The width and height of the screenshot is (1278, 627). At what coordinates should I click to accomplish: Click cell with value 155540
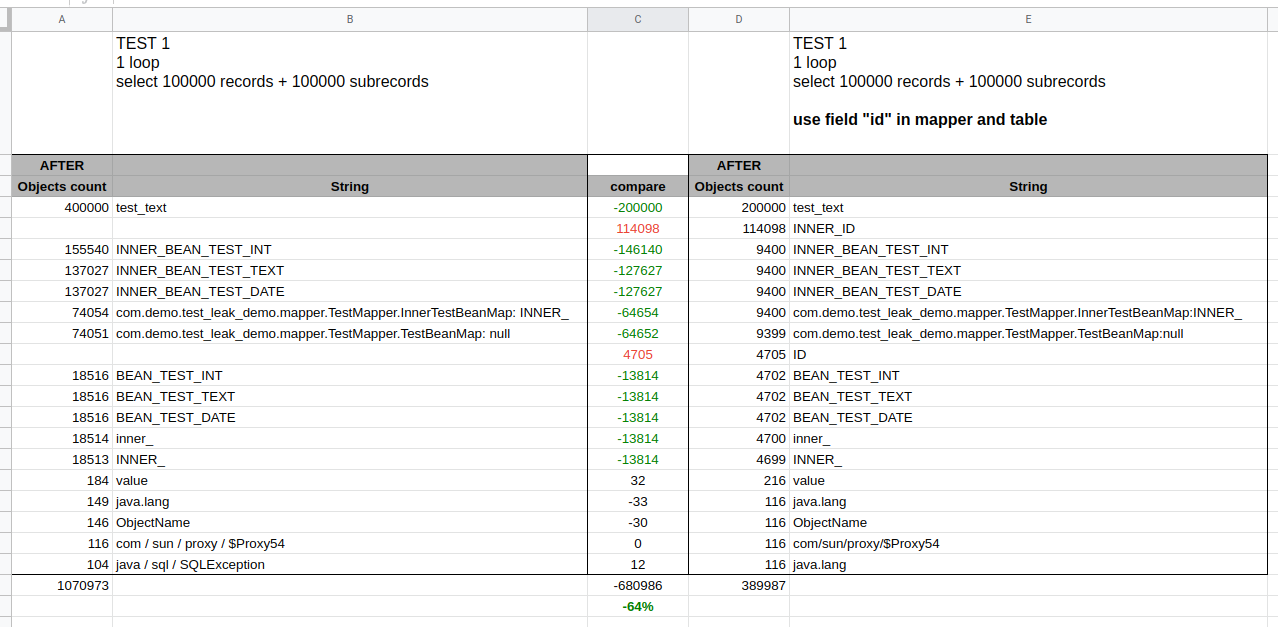(x=62, y=249)
